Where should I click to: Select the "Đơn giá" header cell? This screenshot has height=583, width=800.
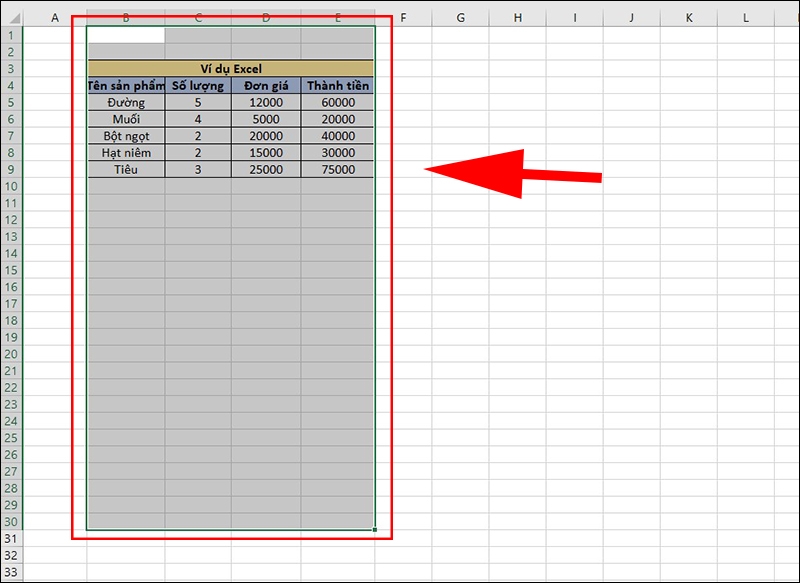point(266,86)
